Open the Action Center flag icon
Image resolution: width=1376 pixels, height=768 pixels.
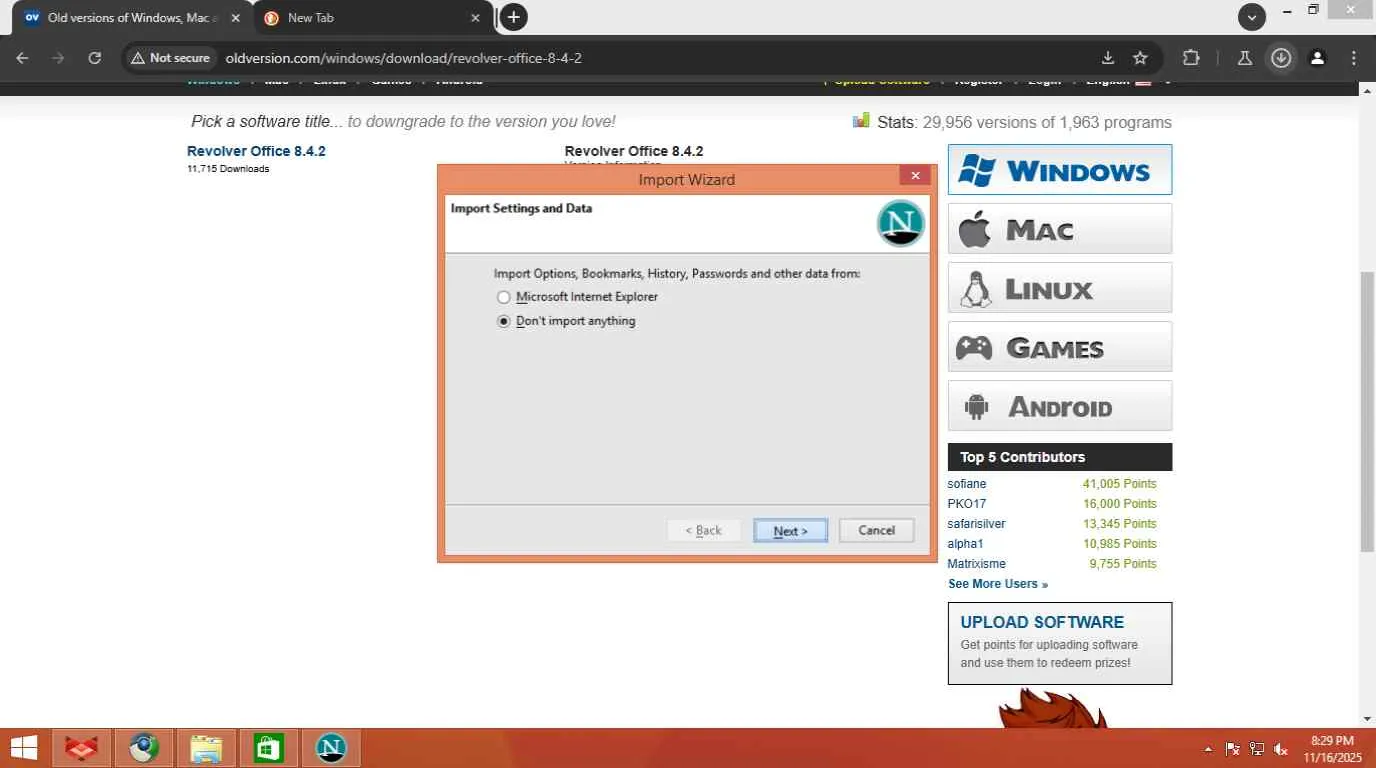click(1232, 749)
